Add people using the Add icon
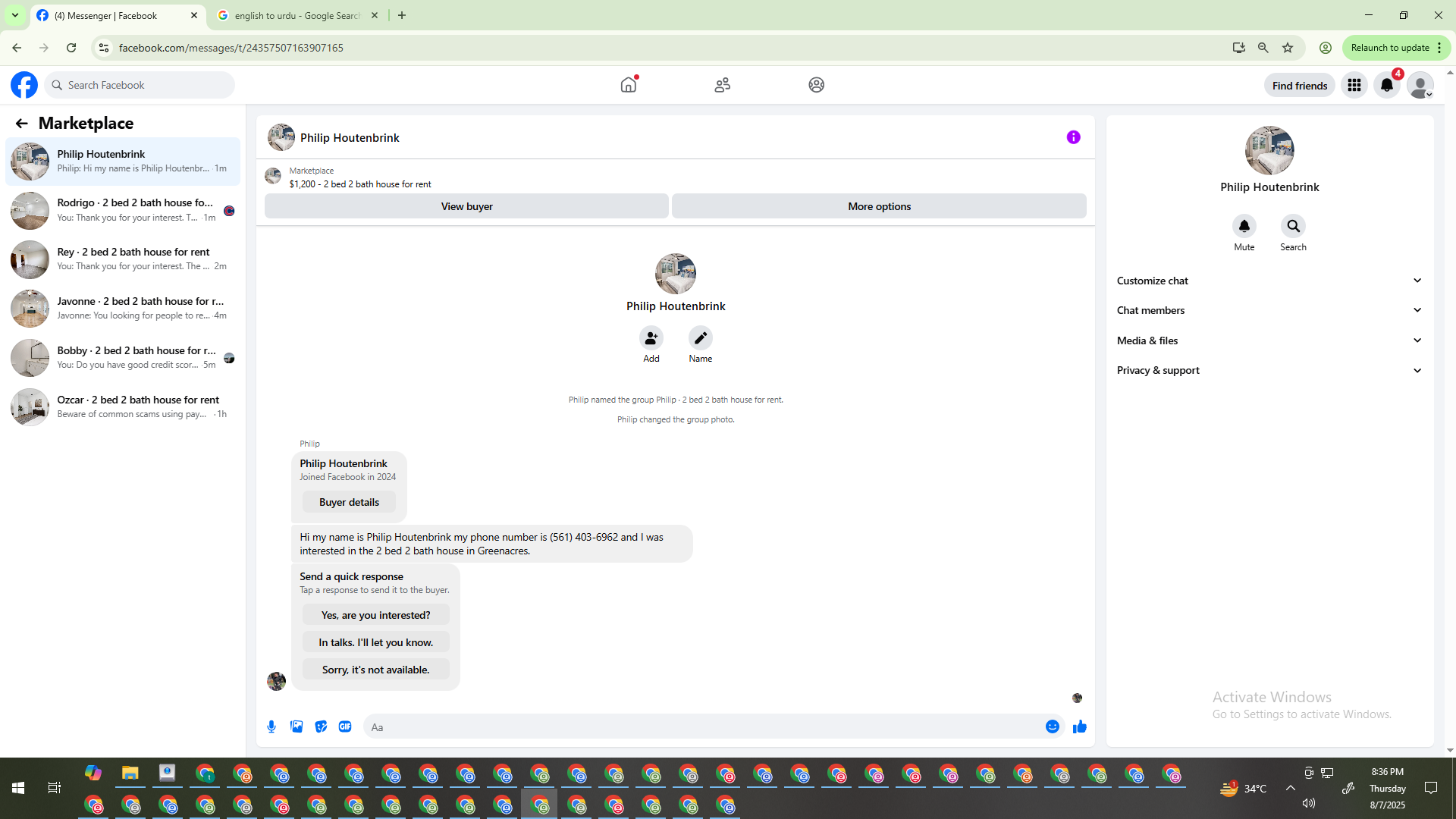The height and width of the screenshot is (819, 1456). [651, 338]
